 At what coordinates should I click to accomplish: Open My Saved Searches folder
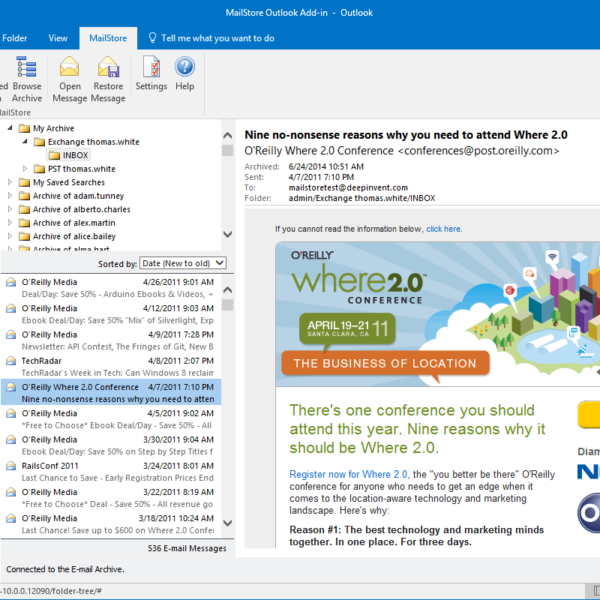[62, 182]
